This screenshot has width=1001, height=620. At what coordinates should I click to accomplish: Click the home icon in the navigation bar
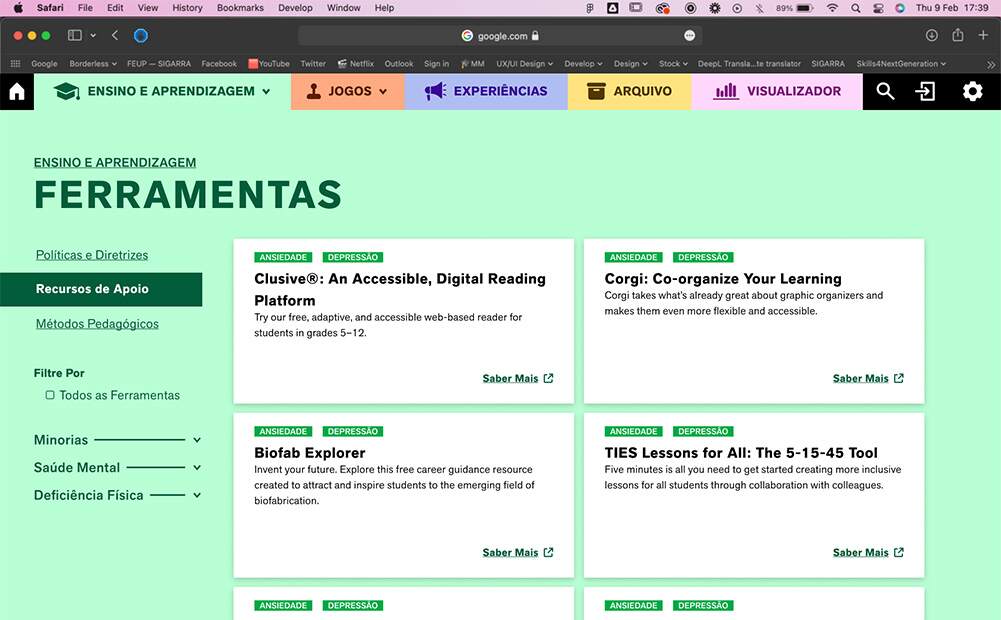(x=16, y=92)
